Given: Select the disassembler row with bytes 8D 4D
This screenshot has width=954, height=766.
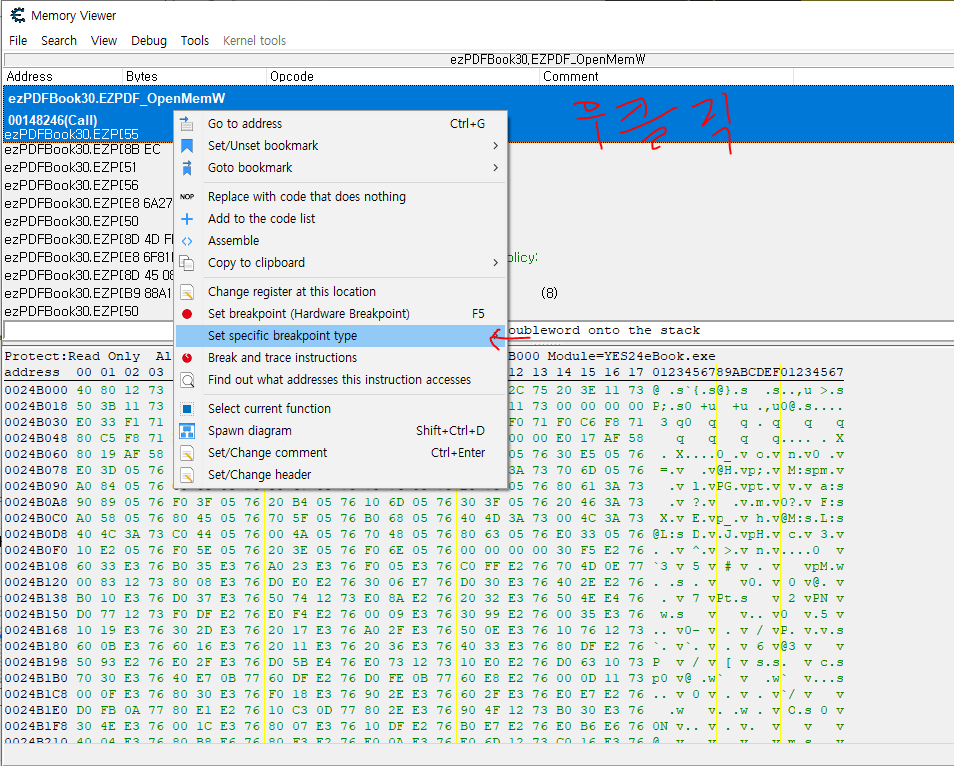Looking at the screenshot, I should [89, 239].
